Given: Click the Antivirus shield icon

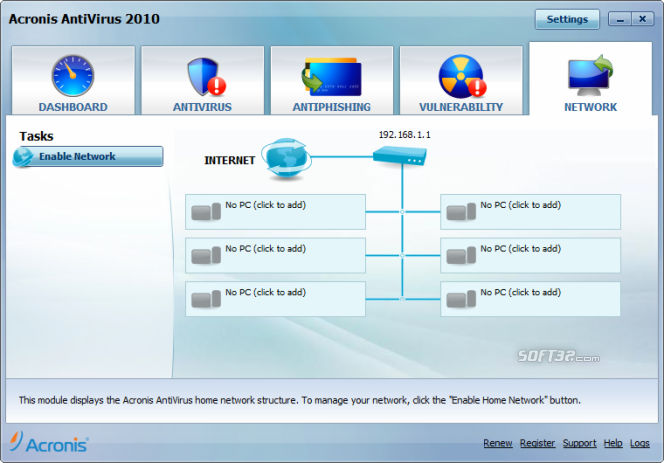Looking at the screenshot, I should coord(206,77).
